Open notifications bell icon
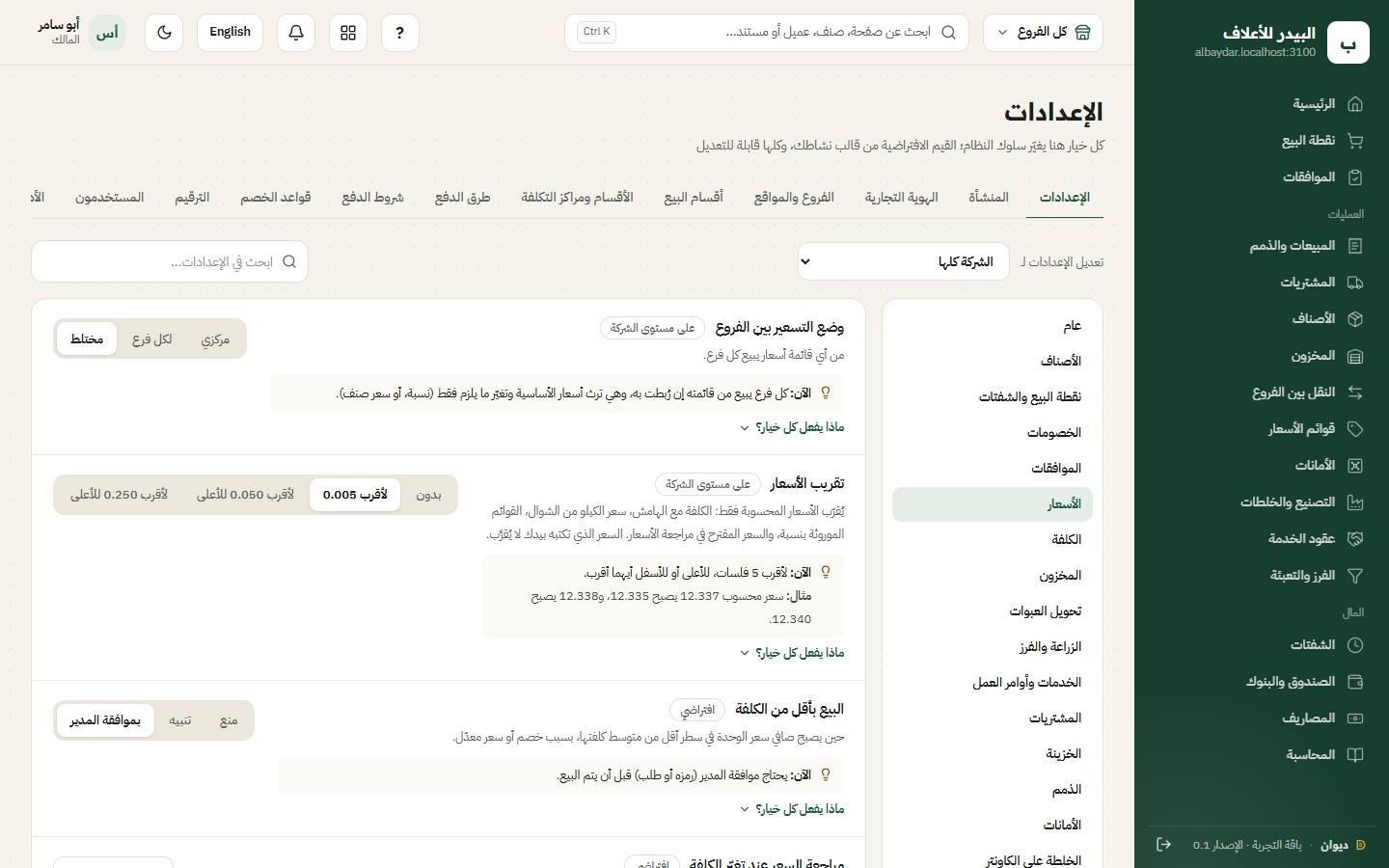The width and height of the screenshot is (1389, 868). click(296, 33)
